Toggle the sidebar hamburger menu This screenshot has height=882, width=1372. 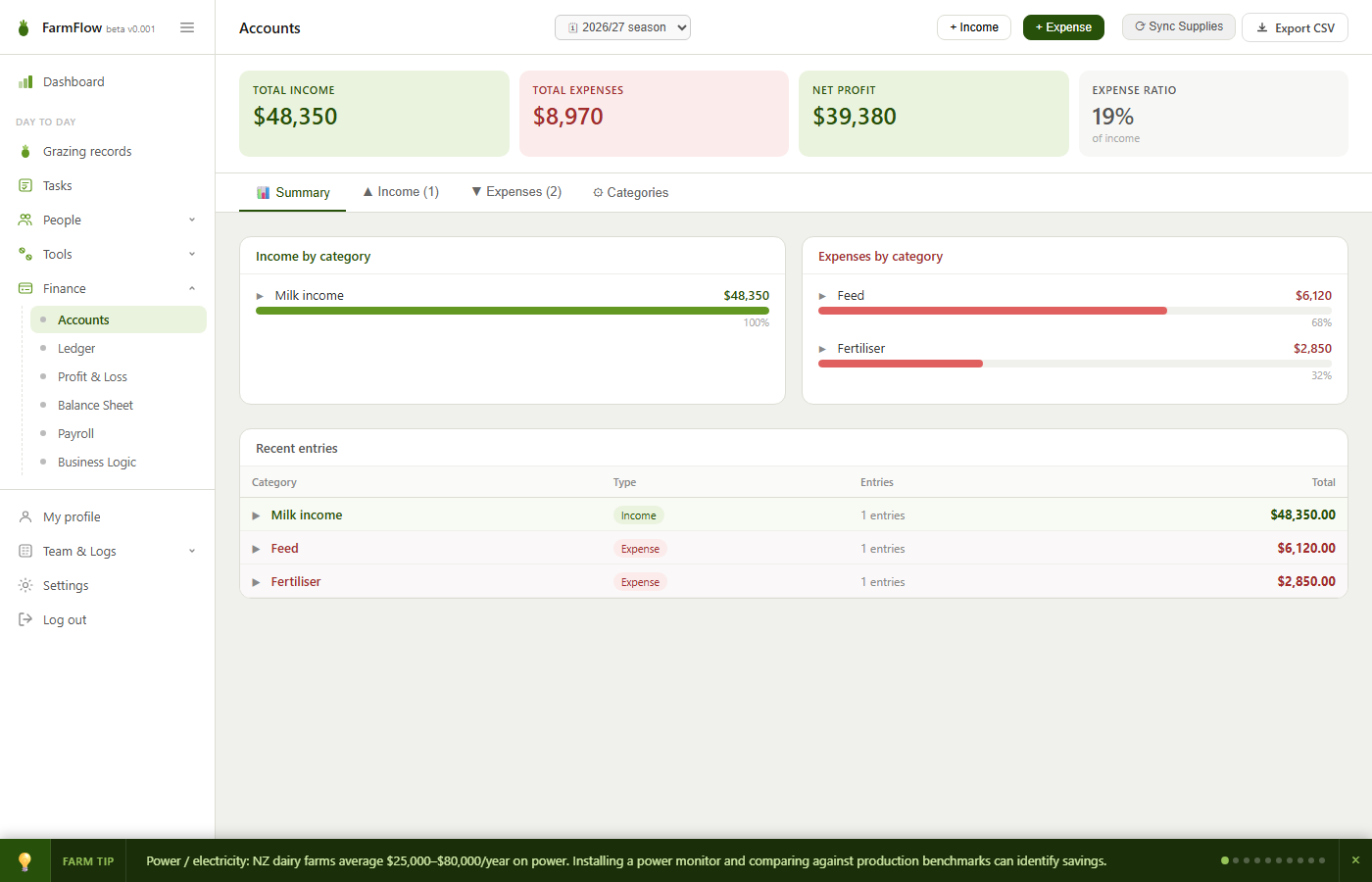click(x=187, y=27)
